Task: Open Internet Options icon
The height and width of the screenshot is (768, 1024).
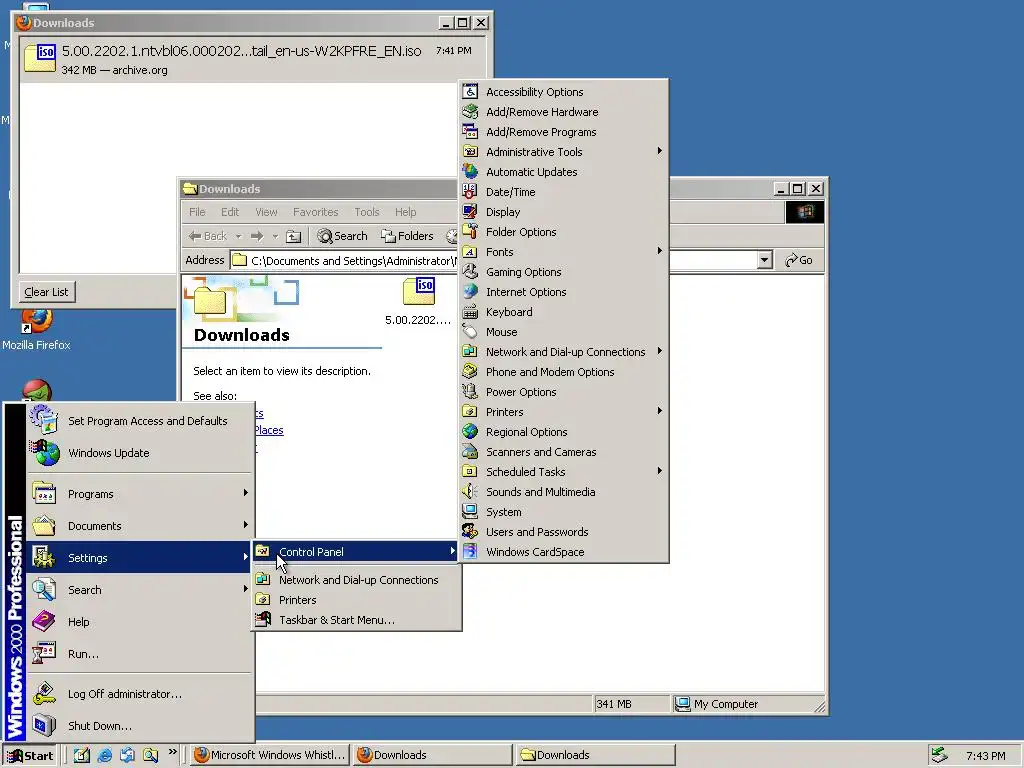Action: (x=470, y=291)
